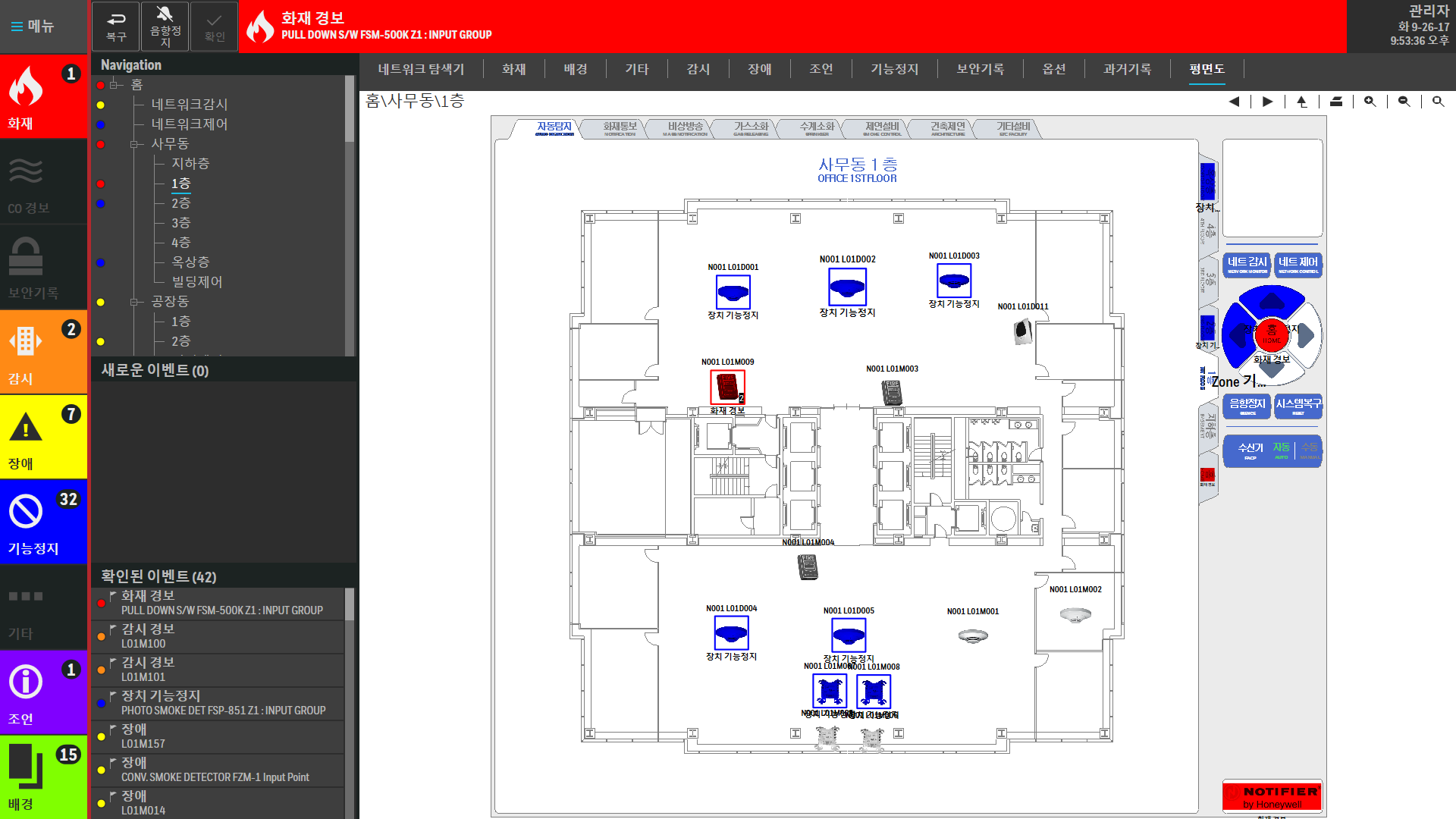Collapse the 사무동 tree node
This screenshot has width=1456, height=819.
134,144
